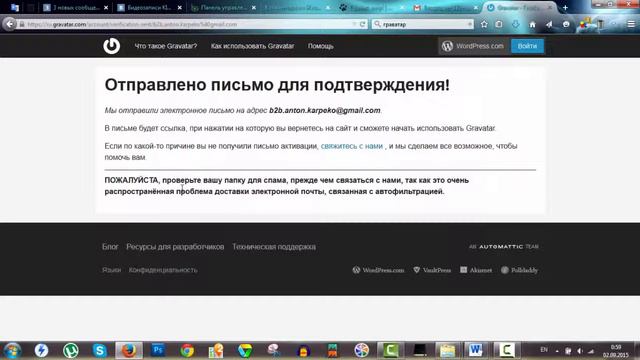
Task: Click the VaultPress footer link
Action: pyautogui.click(x=432, y=270)
